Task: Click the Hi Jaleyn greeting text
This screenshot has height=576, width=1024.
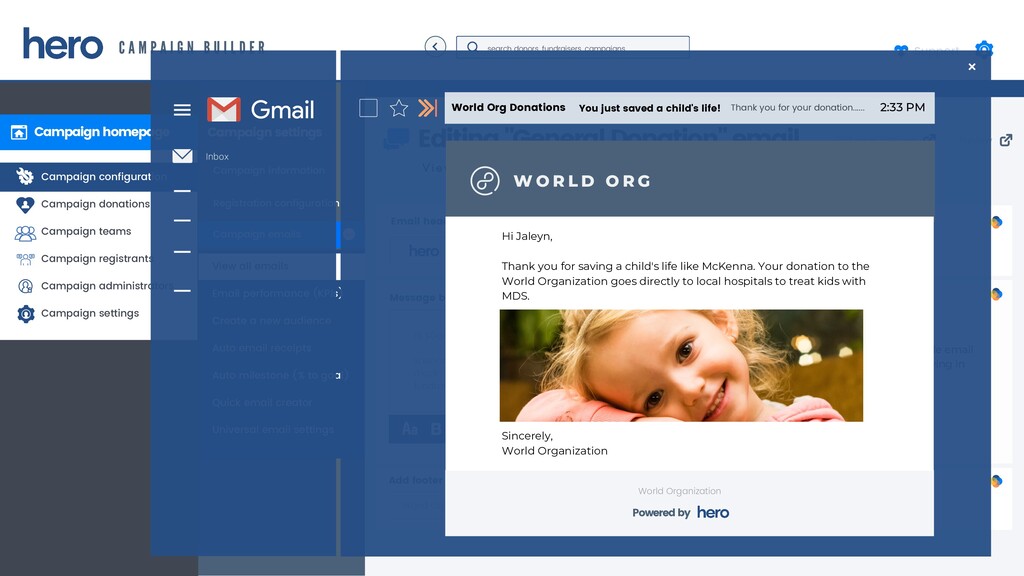Action: click(x=527, y=236)
